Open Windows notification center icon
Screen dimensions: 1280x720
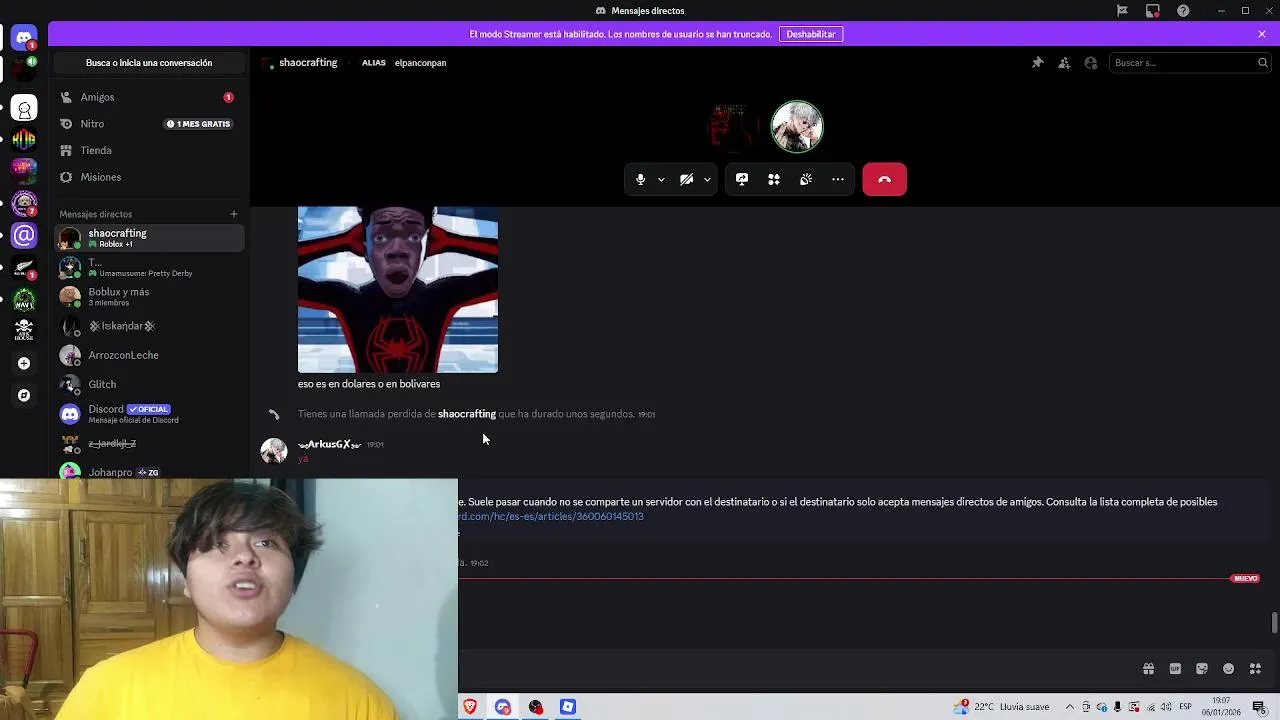point(1259,707)
